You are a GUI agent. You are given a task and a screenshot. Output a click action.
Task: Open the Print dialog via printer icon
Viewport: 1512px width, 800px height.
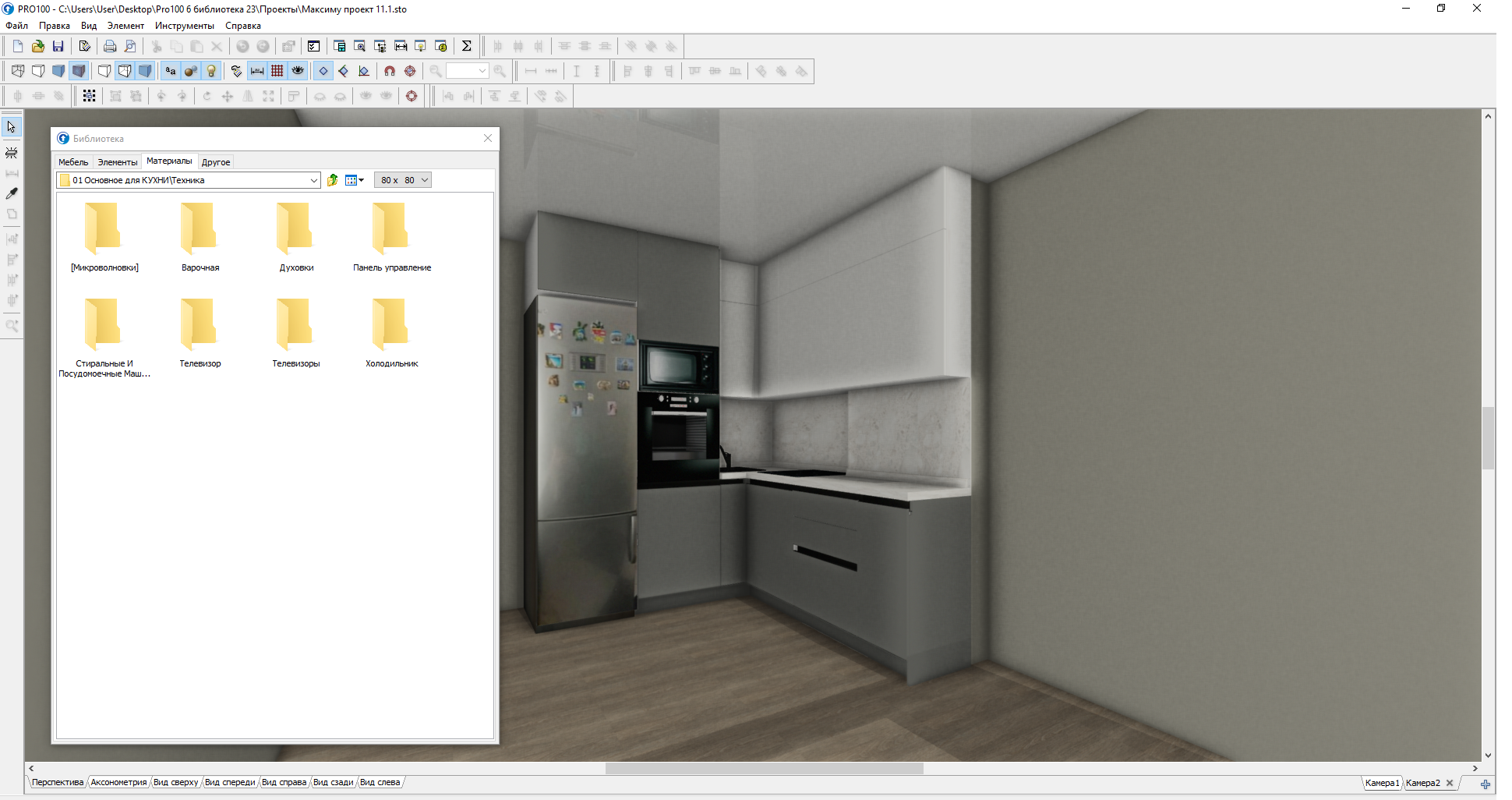(x=110, y=46)
